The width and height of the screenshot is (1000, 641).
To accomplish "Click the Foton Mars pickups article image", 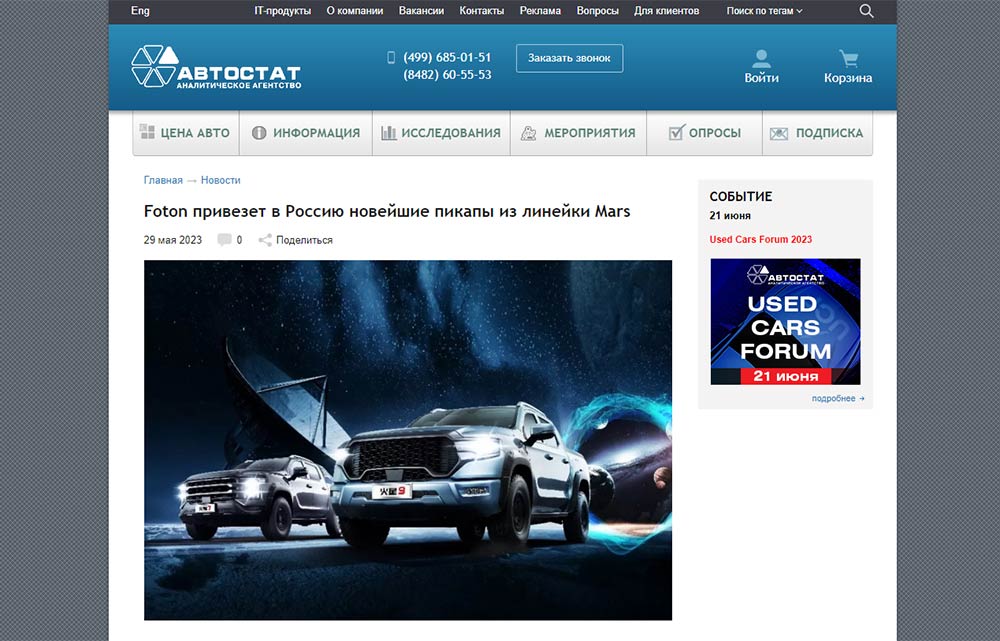I will click(408, 440).
